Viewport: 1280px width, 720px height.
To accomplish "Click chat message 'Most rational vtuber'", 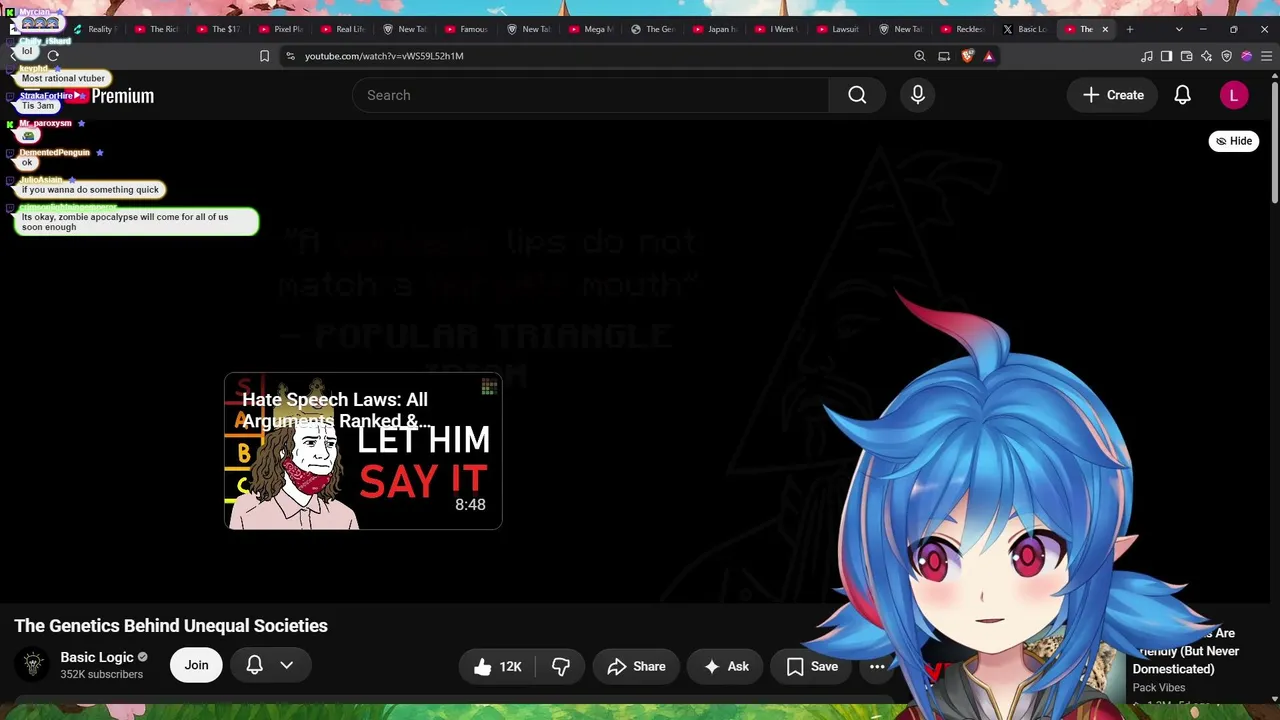I will [x=63, y=78].
